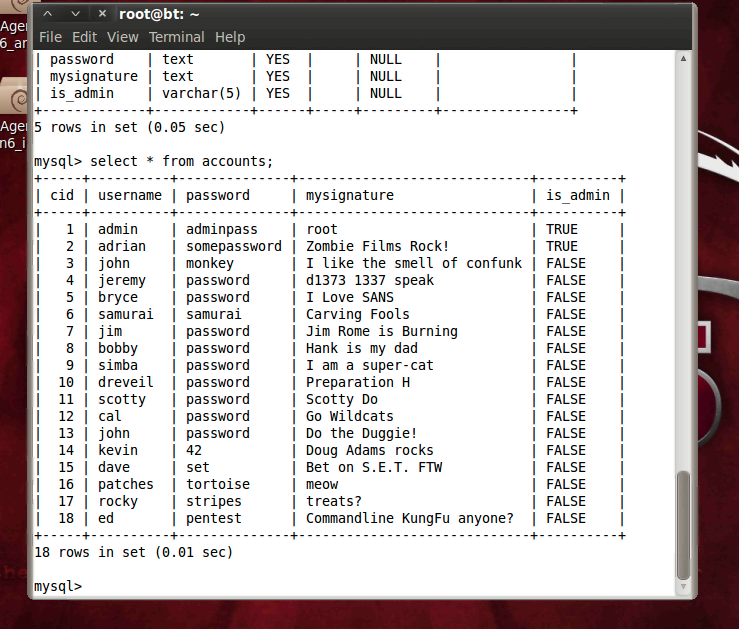This screenshot has width=739, height=629.
Task: Open the Terminal menu
Action: click(x=176, y=37)
